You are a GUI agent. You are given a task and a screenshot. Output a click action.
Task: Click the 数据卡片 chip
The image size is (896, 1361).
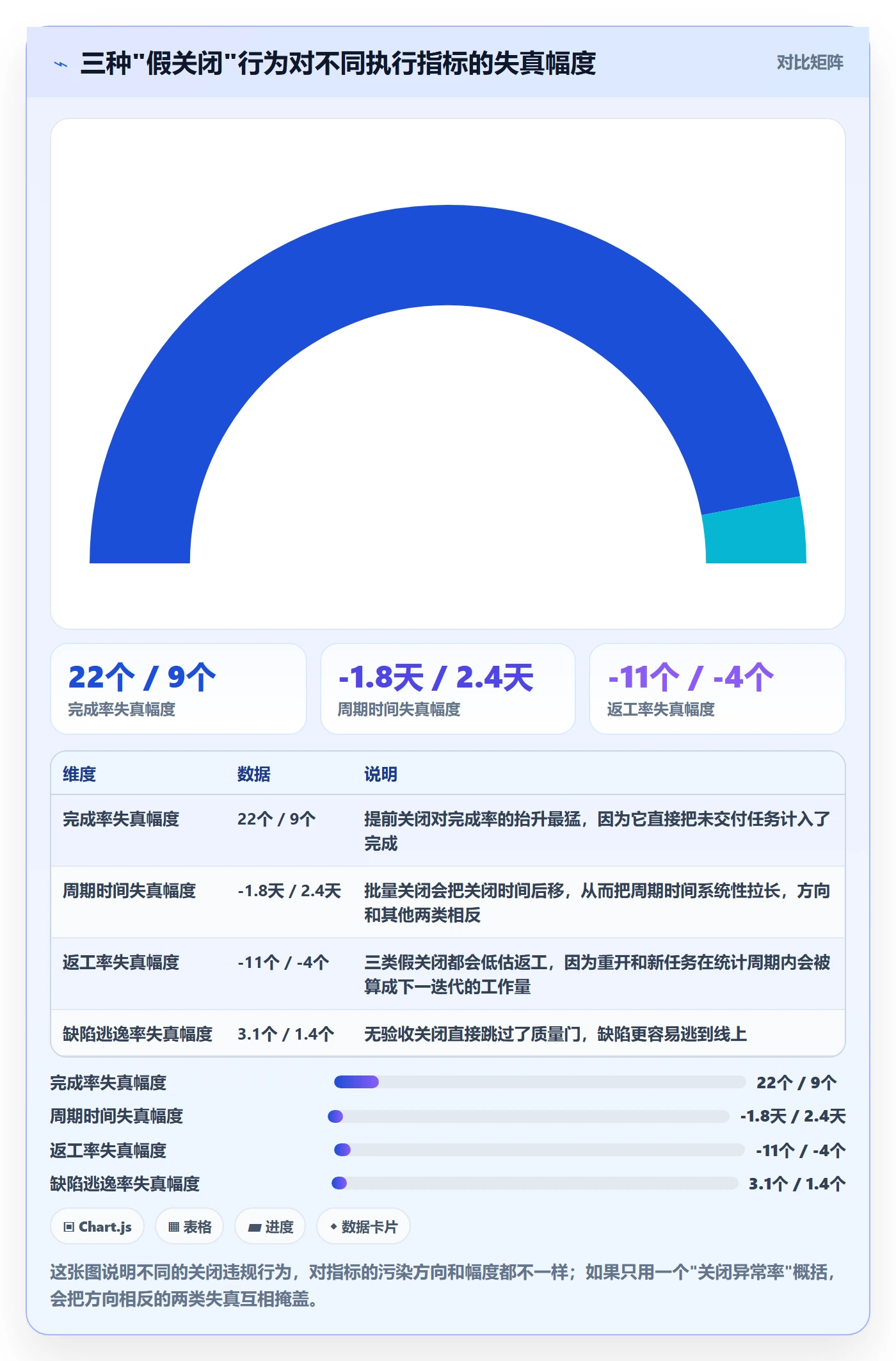[x=364, y=1227]
